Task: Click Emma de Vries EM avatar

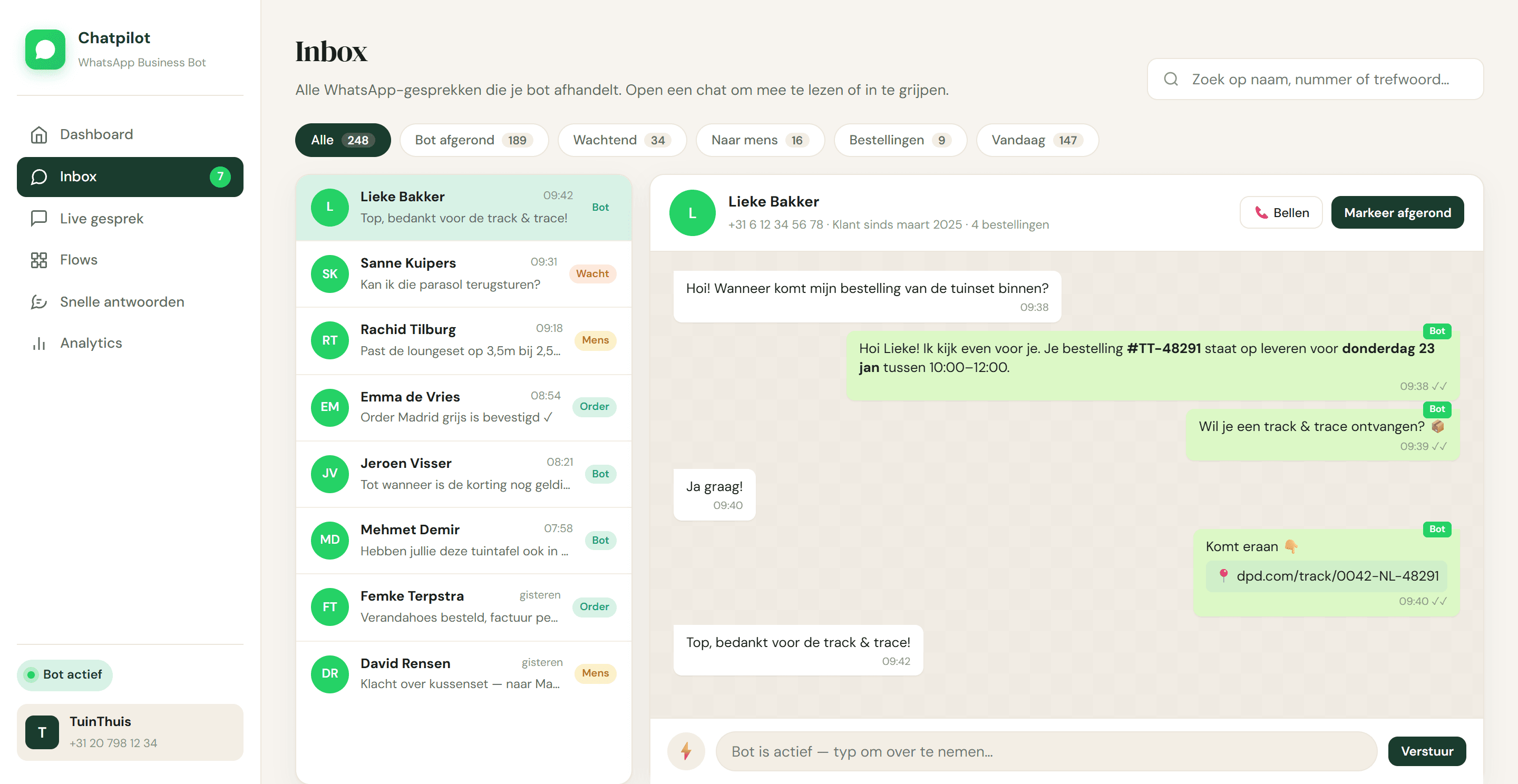Action: [330, 407]
